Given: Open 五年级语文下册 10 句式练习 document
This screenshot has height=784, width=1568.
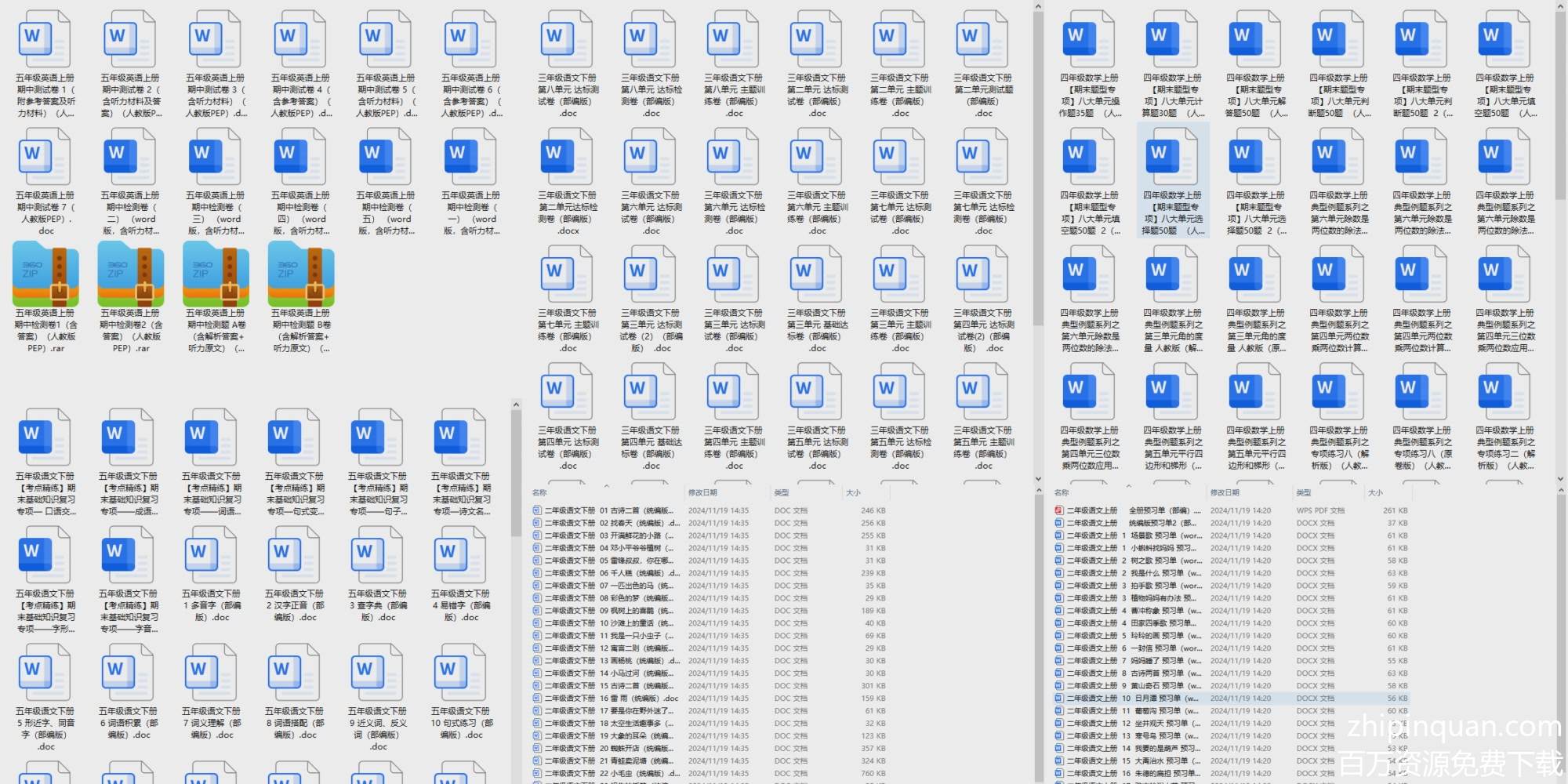Looking at the screenshot, I should coord(461,673).
